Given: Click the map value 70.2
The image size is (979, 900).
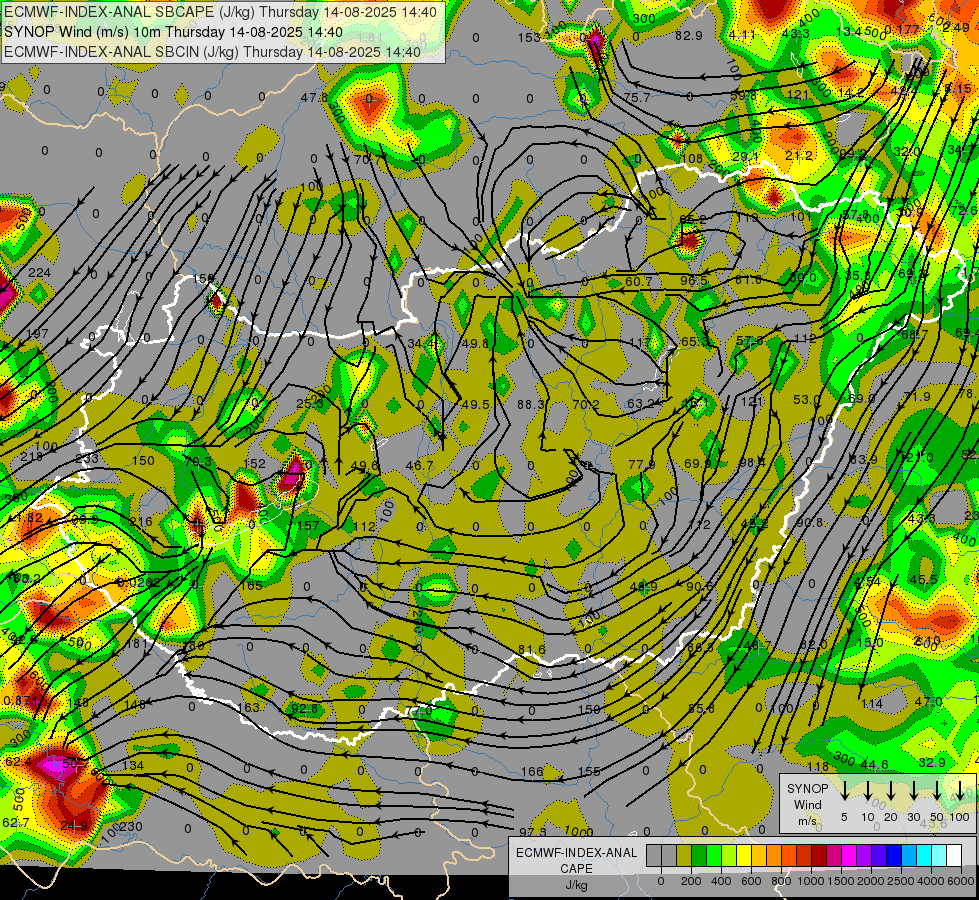Looking at the screenshot, I should 586,405.
